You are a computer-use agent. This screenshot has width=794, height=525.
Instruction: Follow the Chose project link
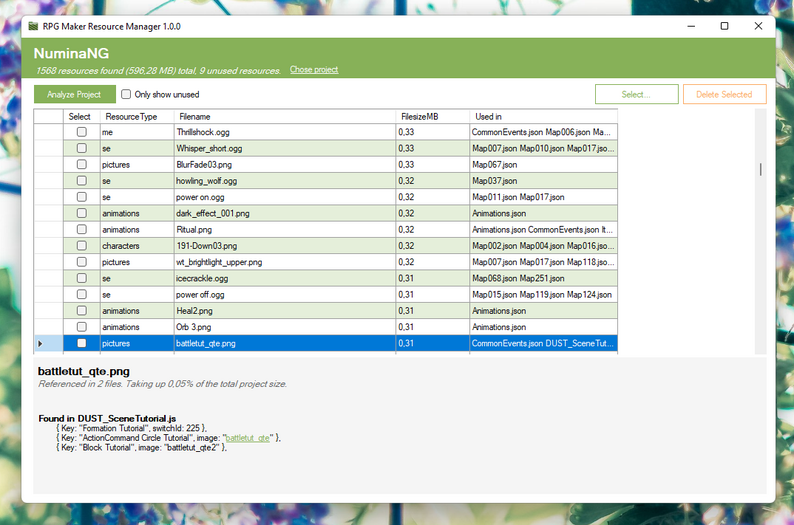(x=314, y=70)
